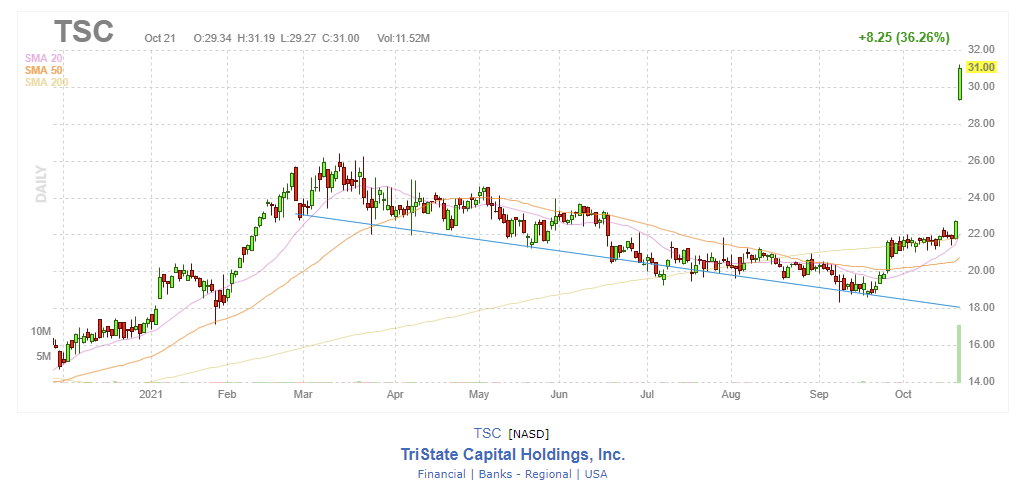This screenshot has height=492, width=1016.
Task: Click the Aug x-axis label
Action: click(x=731, y=394)
